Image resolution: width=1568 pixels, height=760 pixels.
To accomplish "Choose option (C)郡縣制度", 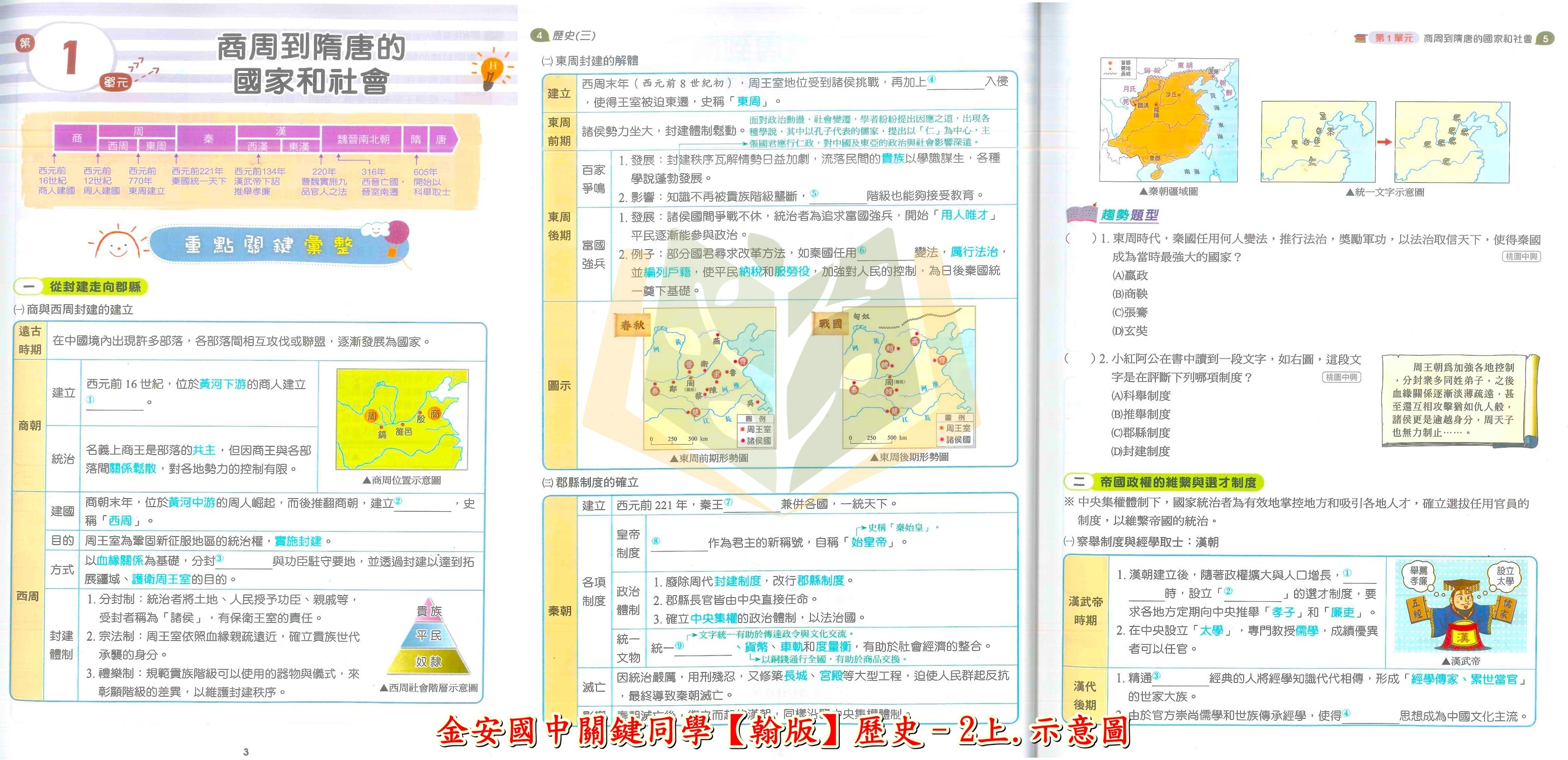I will pos(1141,433).
